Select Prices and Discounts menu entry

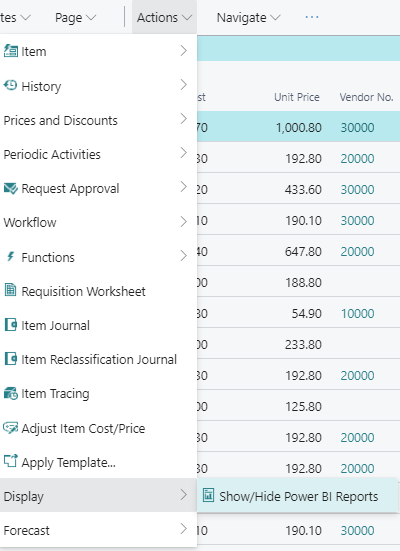pyautogui.click(x=98, y=120)
